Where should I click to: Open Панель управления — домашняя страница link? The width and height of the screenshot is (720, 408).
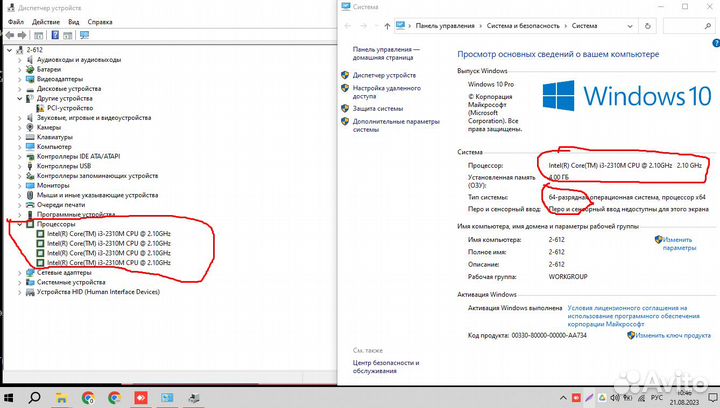coord(386,53)
